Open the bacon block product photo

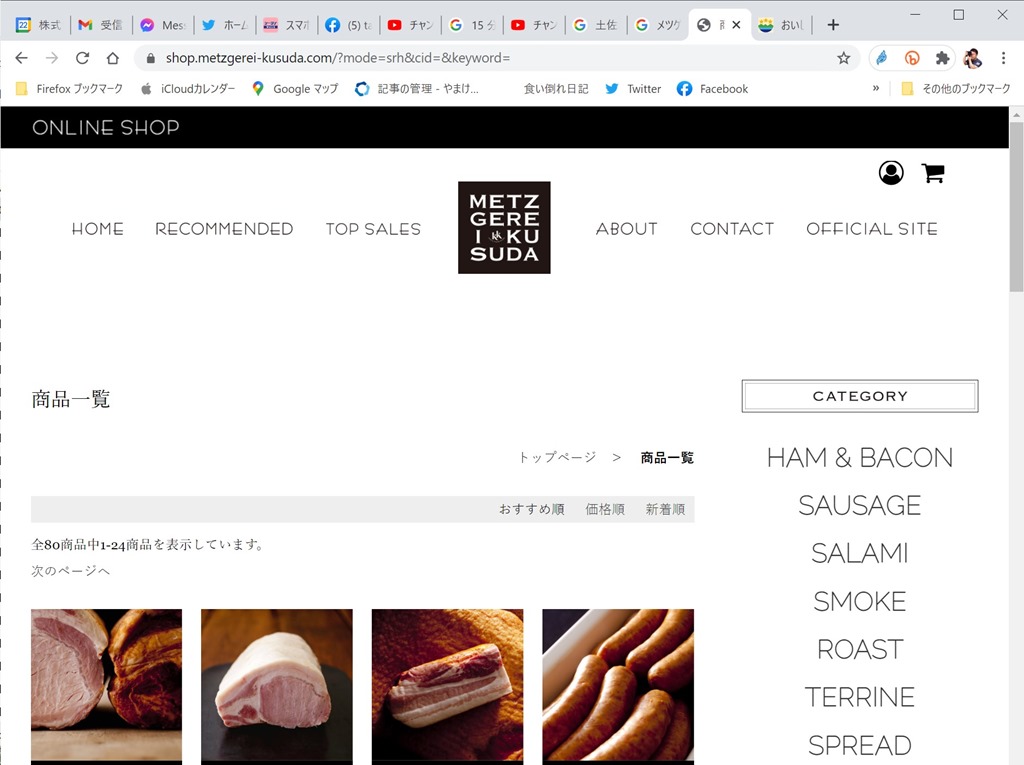[x=447, y=687]
